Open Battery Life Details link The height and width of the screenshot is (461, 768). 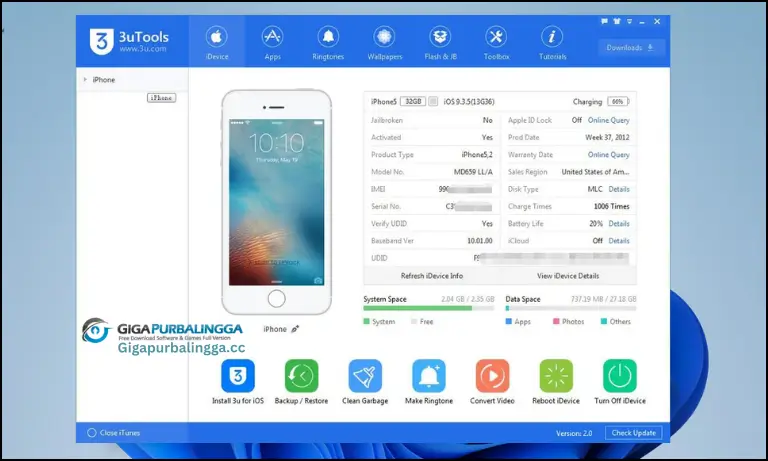619,223
